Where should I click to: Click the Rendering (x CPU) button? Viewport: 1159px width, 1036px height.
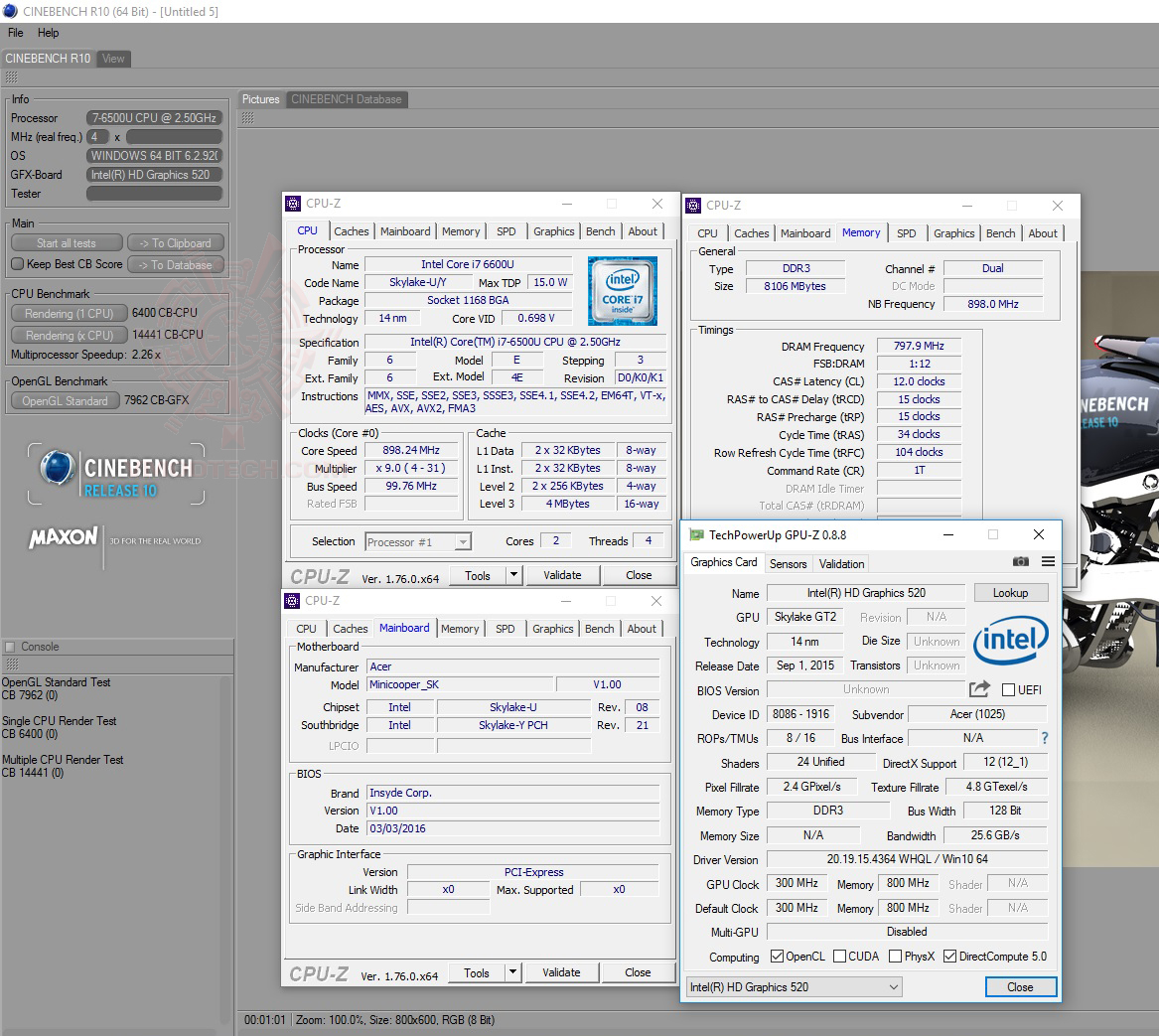(x=70, y=335)
